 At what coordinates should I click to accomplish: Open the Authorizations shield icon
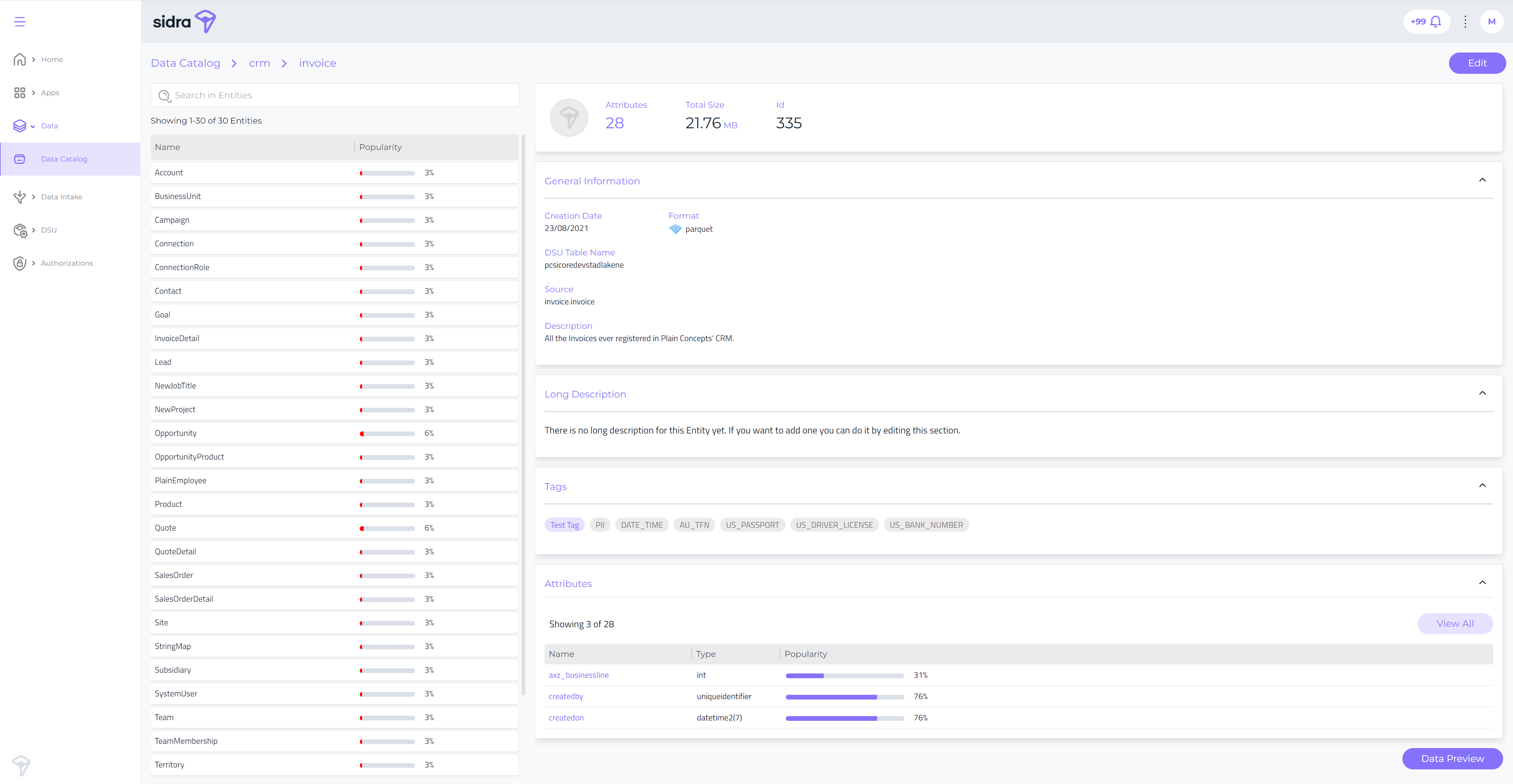pos(19,263)
